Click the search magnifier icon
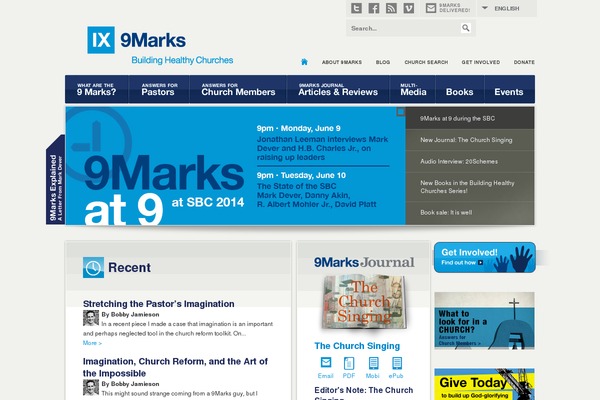The width and height of the screenshot is (600, 400). (x=466, y=28)
